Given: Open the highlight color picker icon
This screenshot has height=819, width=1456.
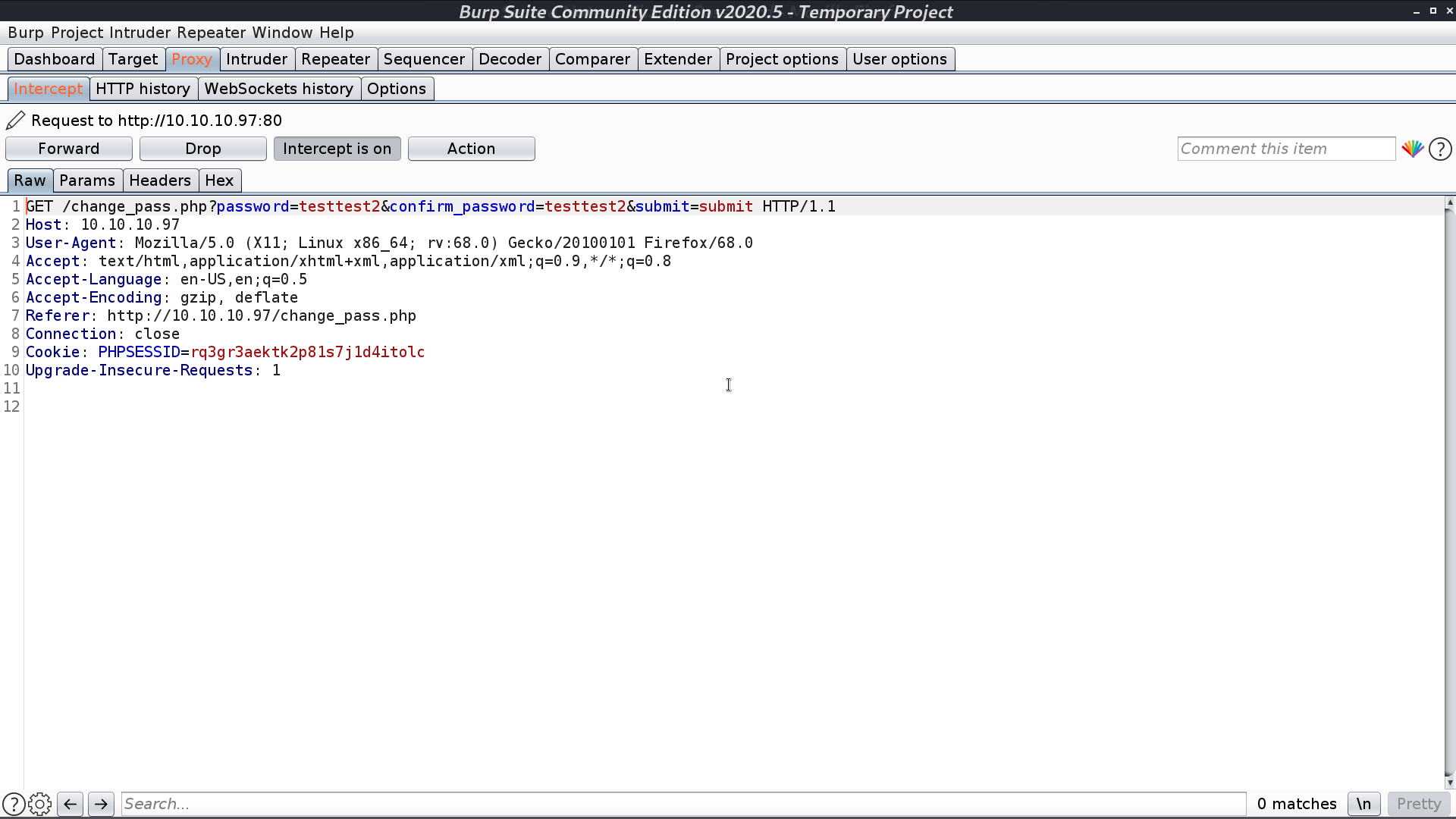Looking at the screenshot, I should [1412, 149].
